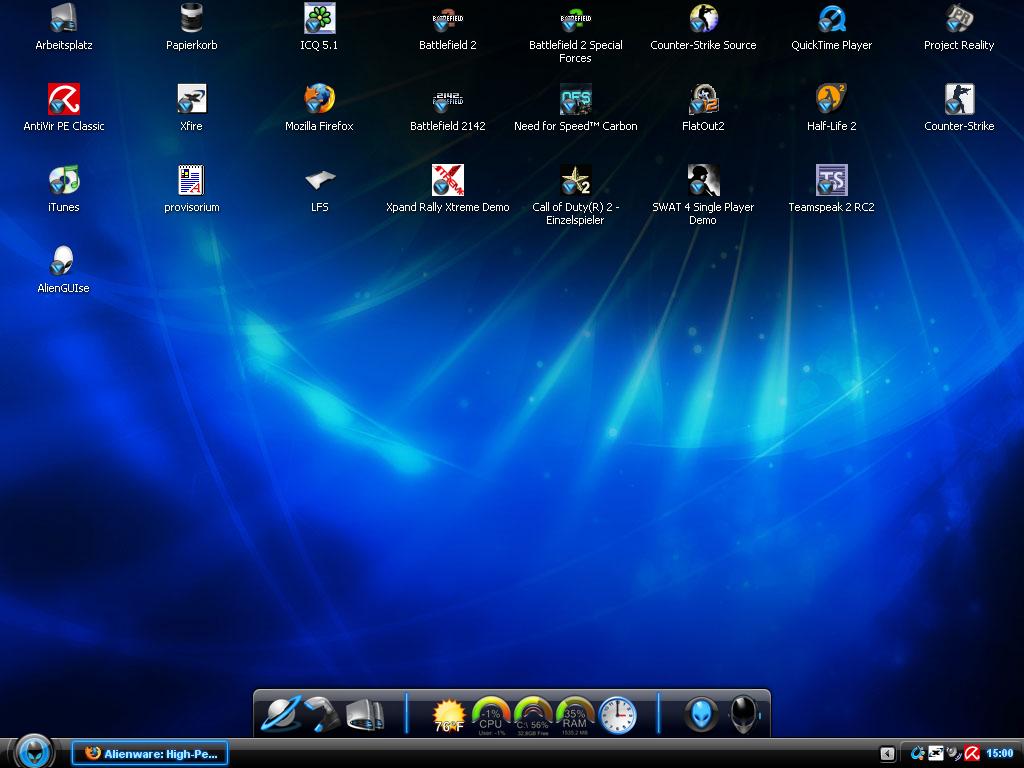Click the blue alien head dock icon
This screenshot has width=1024, height=768.
coord(701,714)
